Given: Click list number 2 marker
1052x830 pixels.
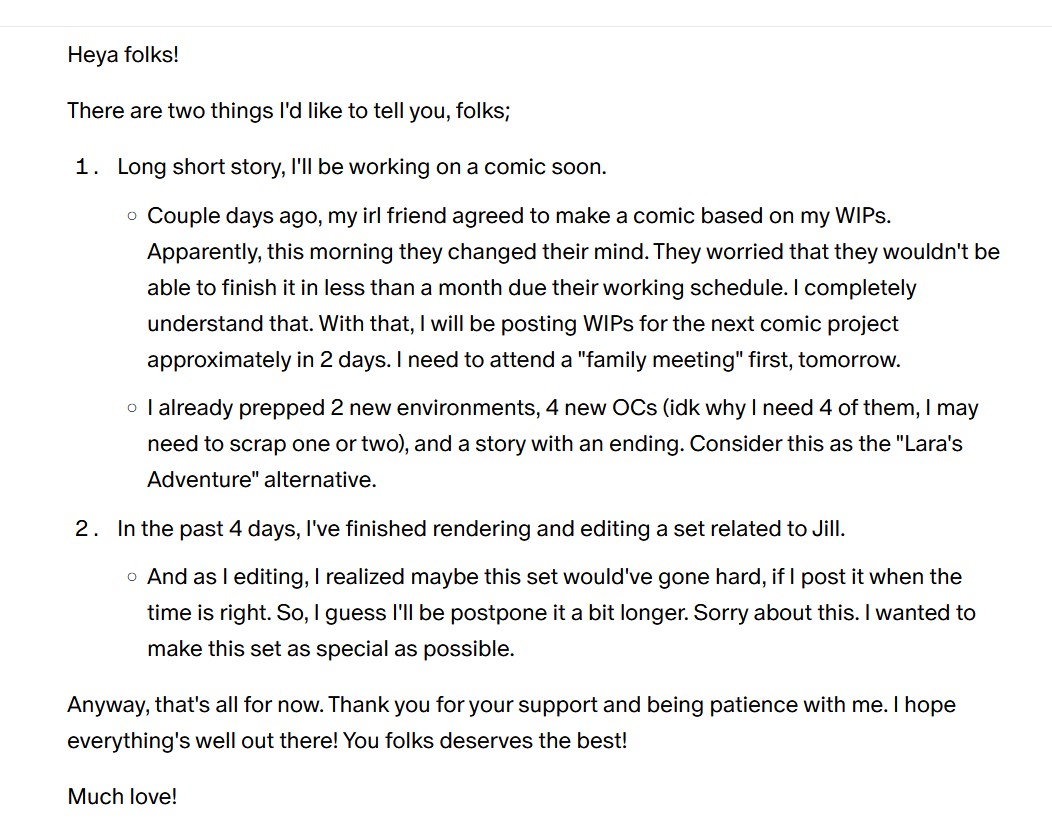Looking at the screenshot, I should tap(87, 529).
